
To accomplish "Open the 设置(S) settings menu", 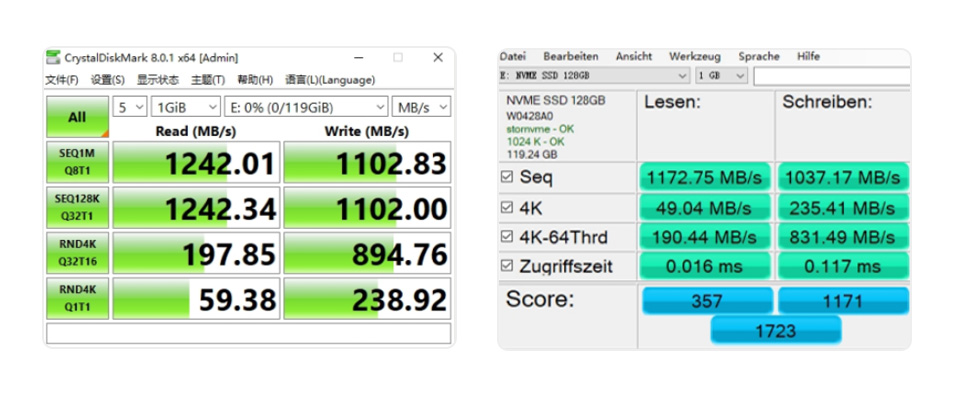I will click(108, 80).
